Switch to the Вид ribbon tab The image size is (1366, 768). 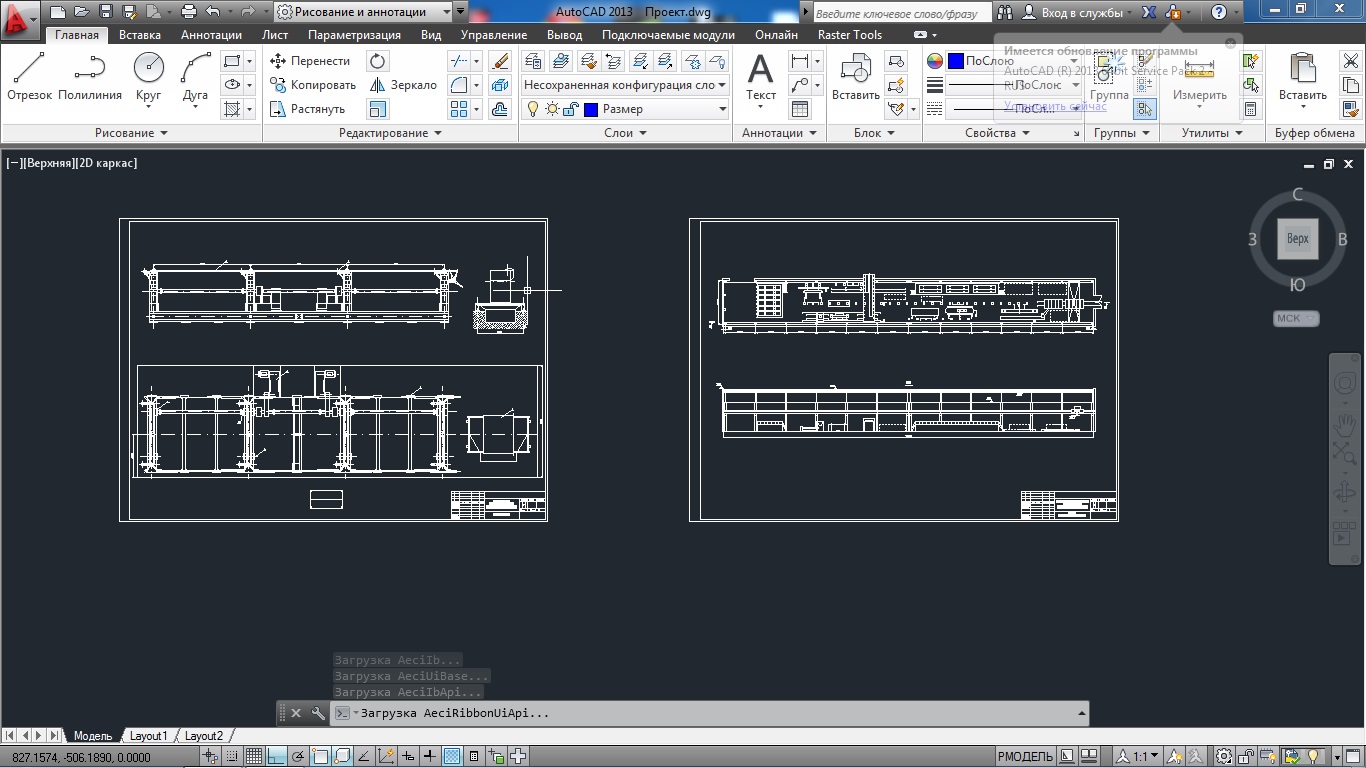[x=431, y=34]
